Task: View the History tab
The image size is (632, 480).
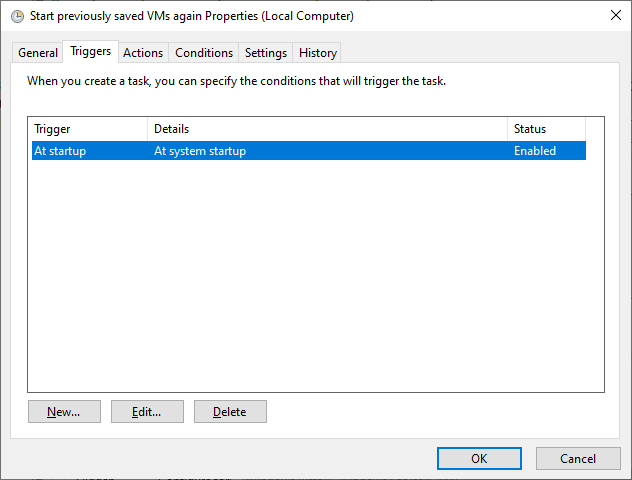Action: 317,53
